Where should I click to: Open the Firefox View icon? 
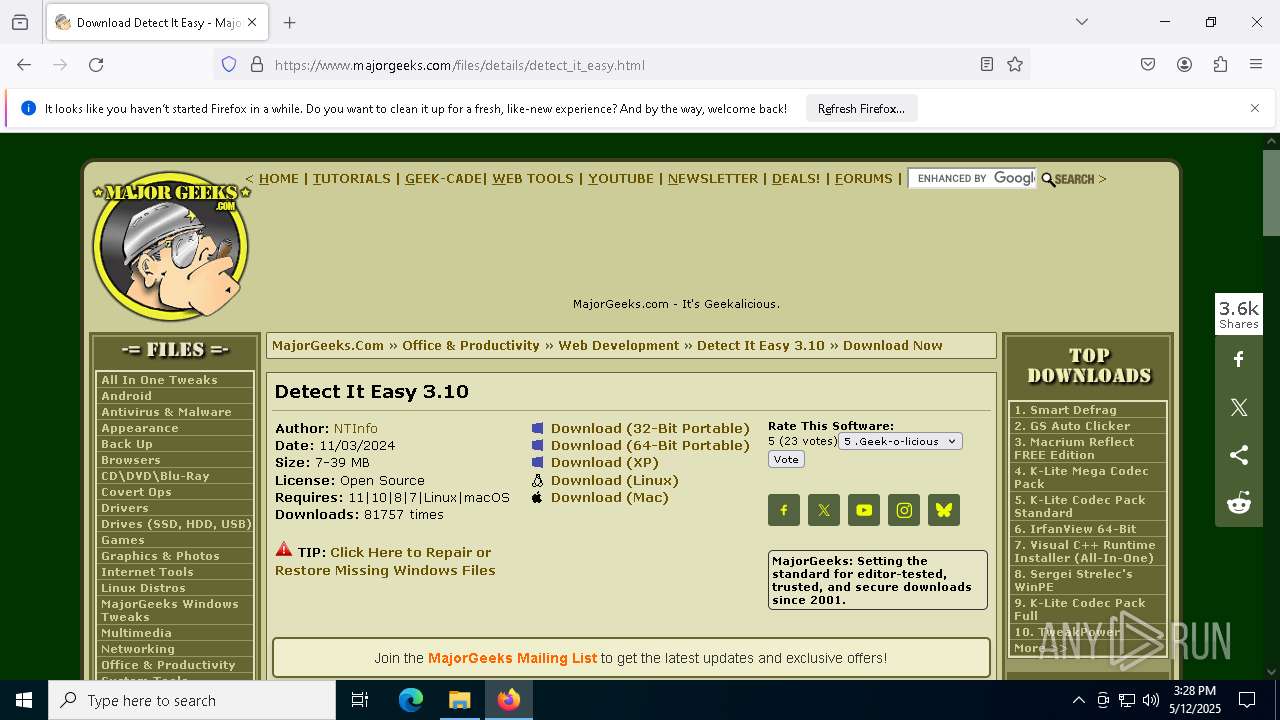click(x=20, y=22)
